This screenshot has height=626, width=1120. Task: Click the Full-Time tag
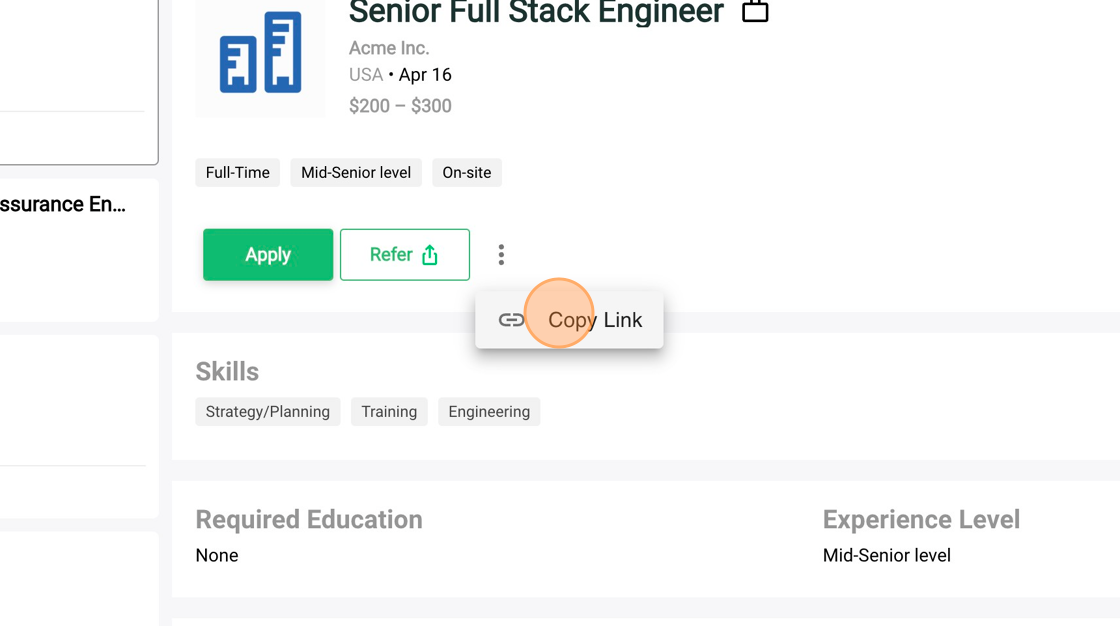click(238, 172)
